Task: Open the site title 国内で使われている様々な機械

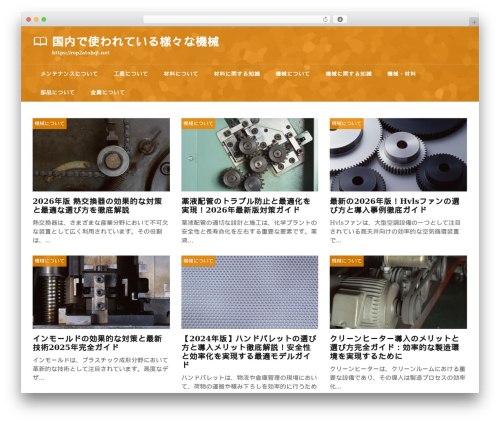Action: coord(135,42)
